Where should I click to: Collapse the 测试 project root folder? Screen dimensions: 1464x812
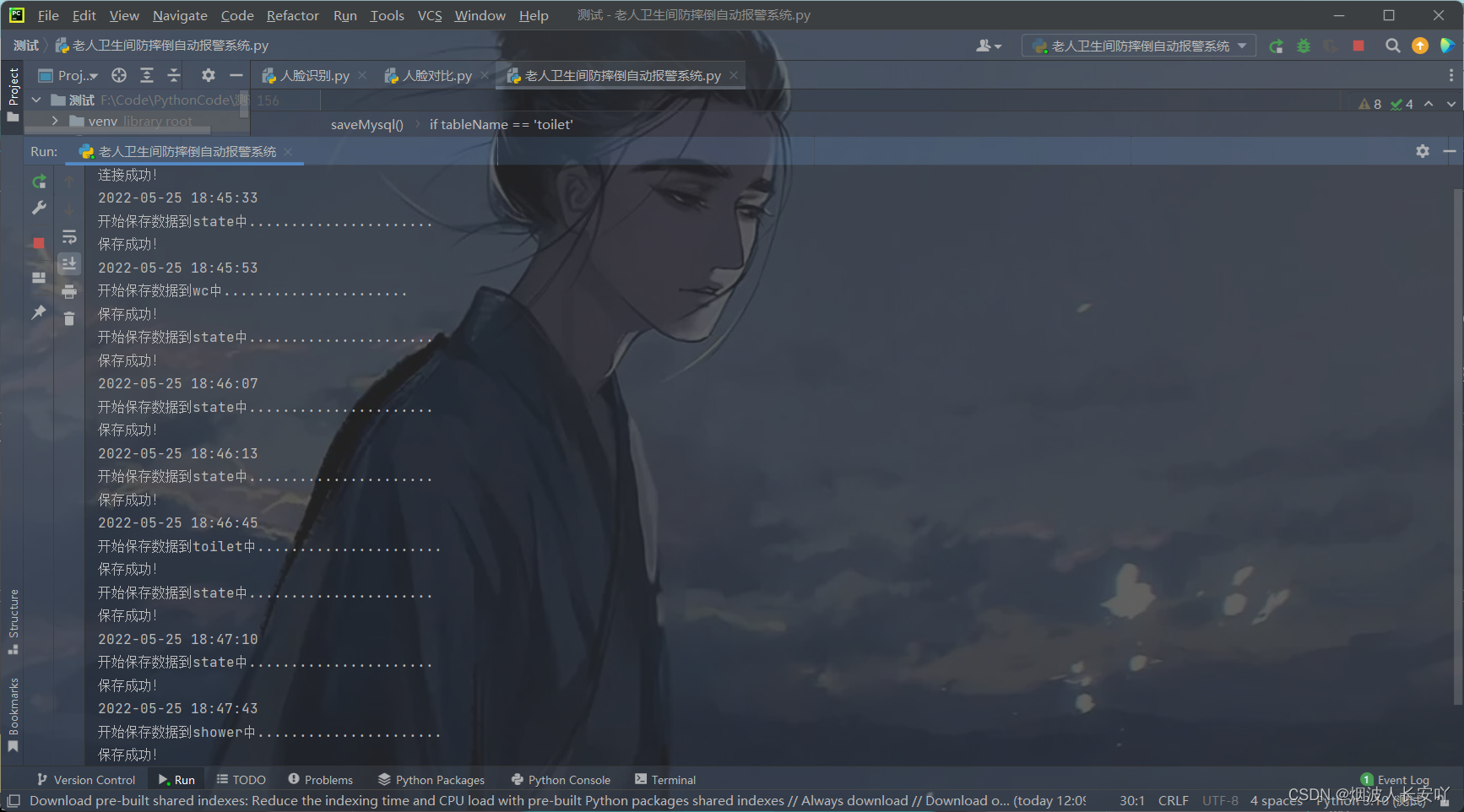pyautogui.click(x=36, y=100)
